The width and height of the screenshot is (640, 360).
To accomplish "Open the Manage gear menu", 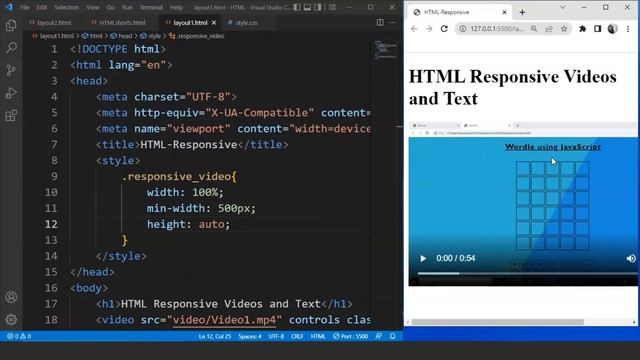I will [x=11, y=319].
